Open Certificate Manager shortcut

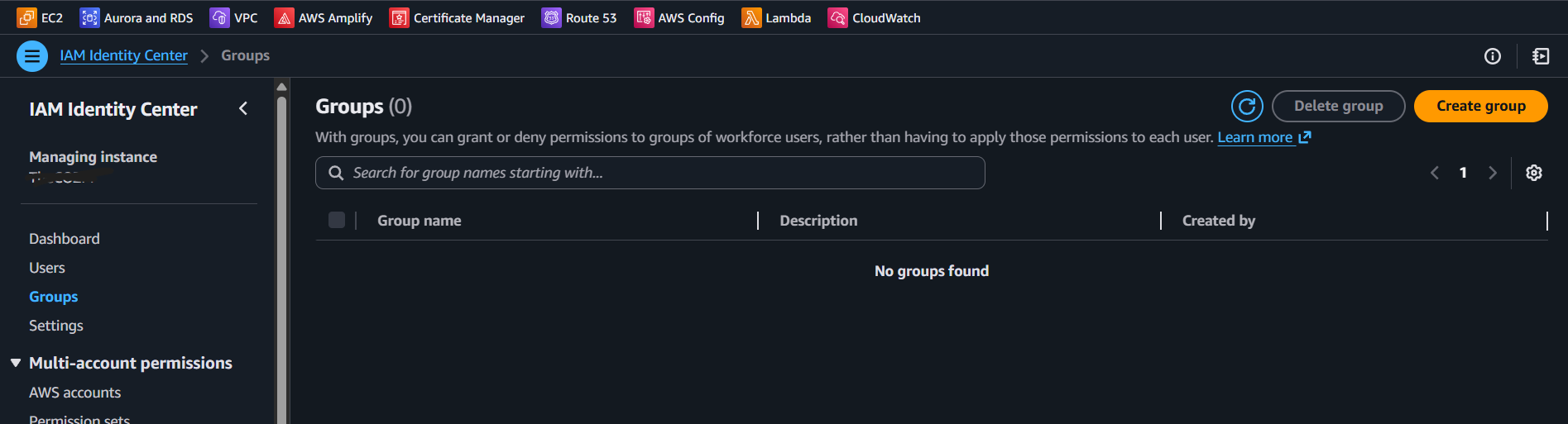[457, 17]
